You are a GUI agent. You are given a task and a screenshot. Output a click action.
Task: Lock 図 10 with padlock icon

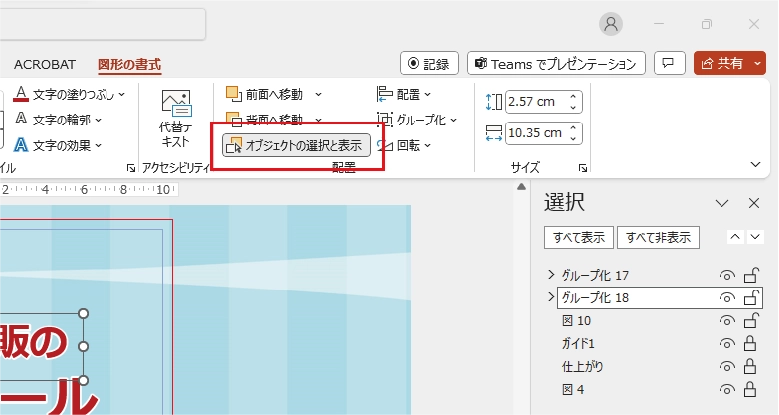pos(751,320)
